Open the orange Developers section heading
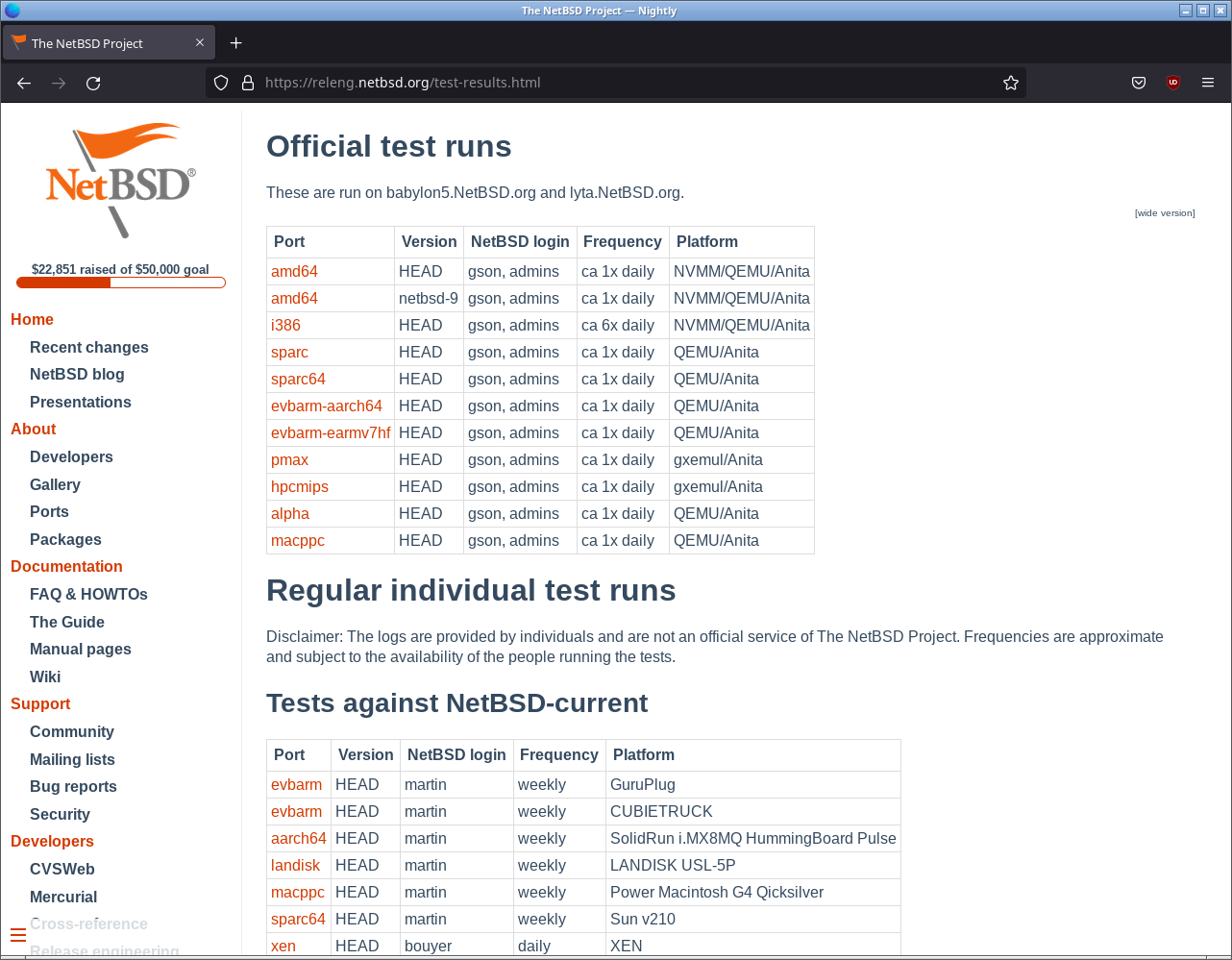The height and width of the screenshot is (960, 1232). [x=52, y=842]
